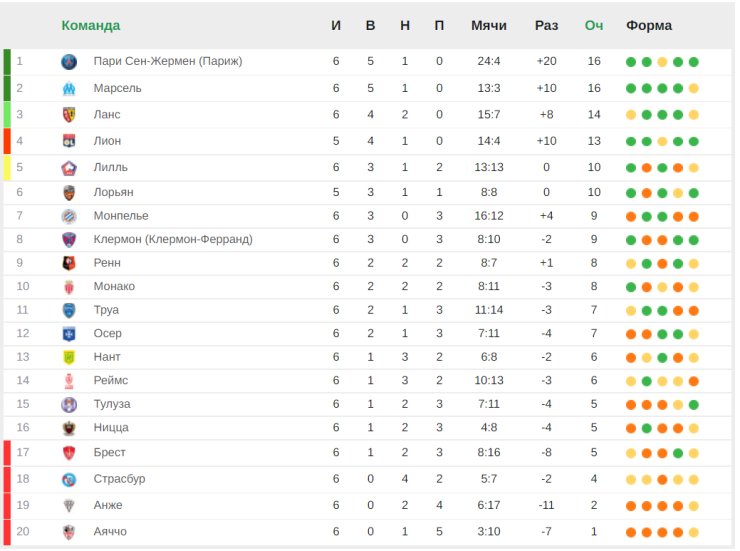Click the Marseille club crest icon
This screenshot has width=740, height=551.
coord(69,88)
